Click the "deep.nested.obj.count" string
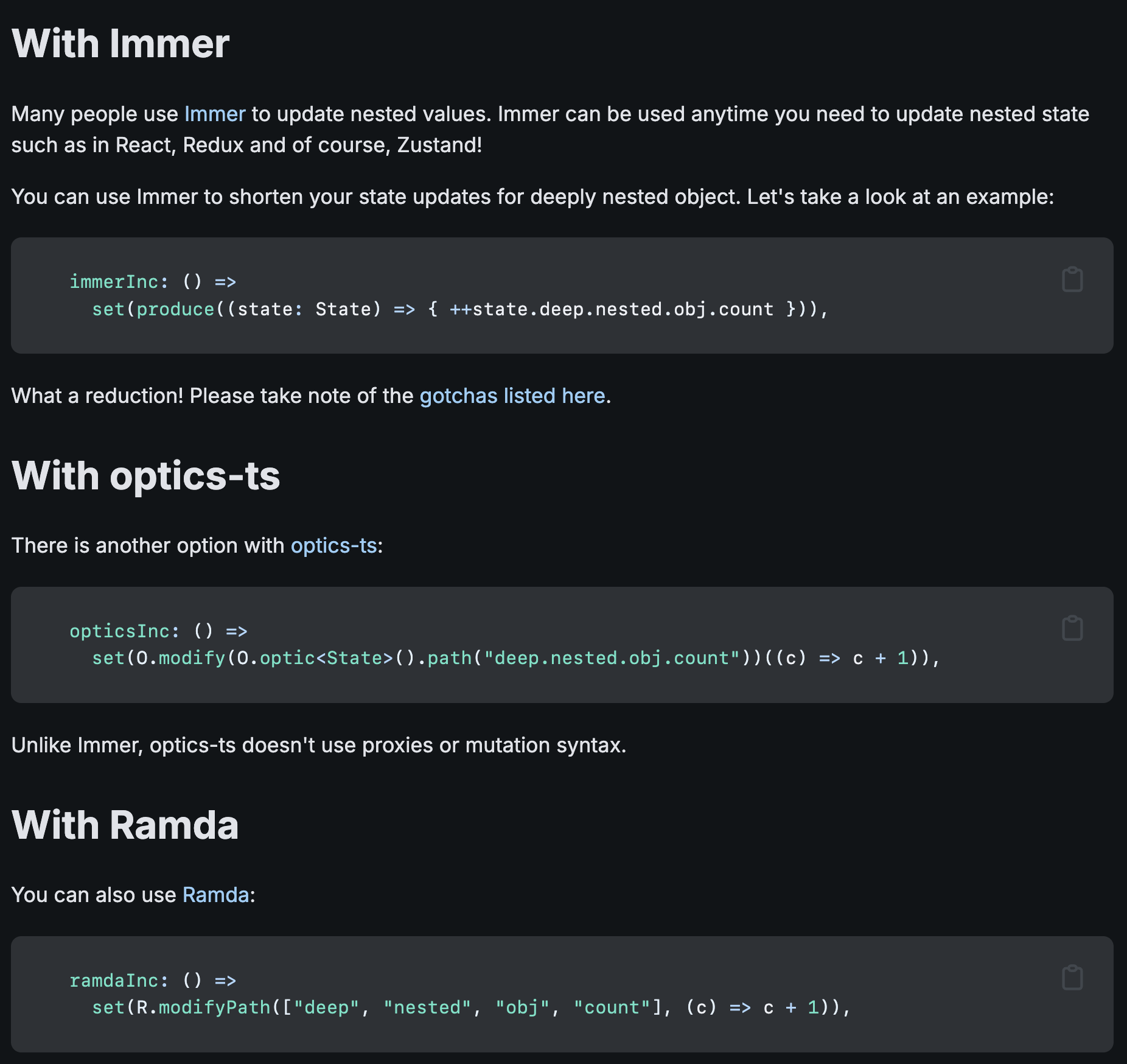Viewport: 1127px width, 1064px height. click(x=612, y=658)
